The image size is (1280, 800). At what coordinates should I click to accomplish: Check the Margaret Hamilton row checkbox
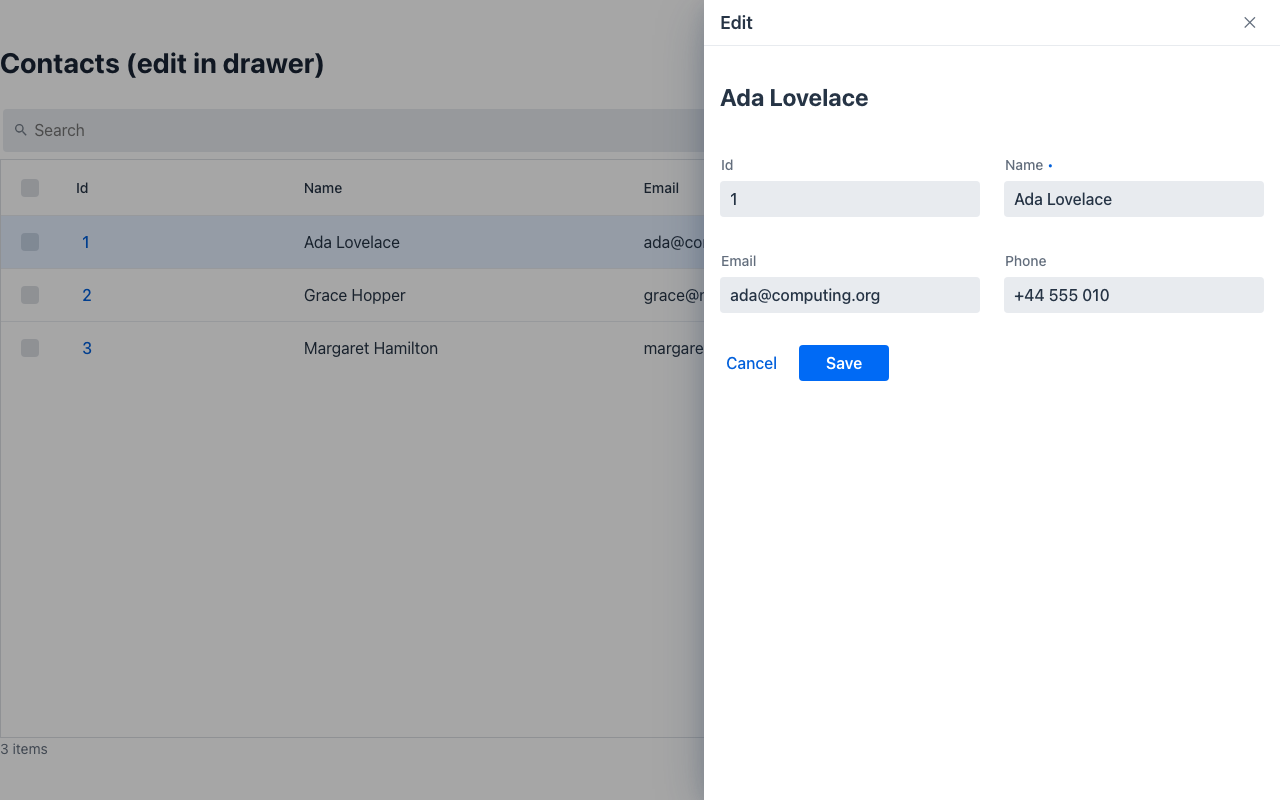tap(30, 348)
